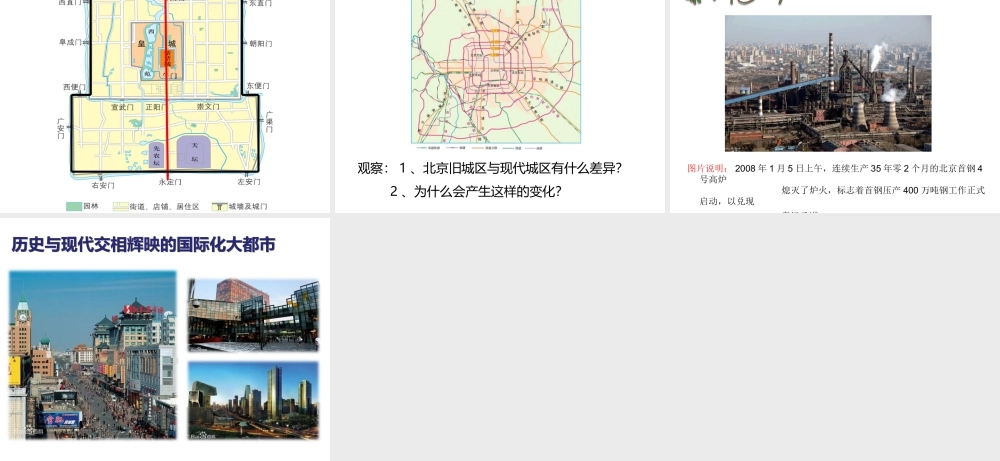Click the 左安门 gate label
The width and height of the screenshot is (1000, 461).
(x=249, y=182)
